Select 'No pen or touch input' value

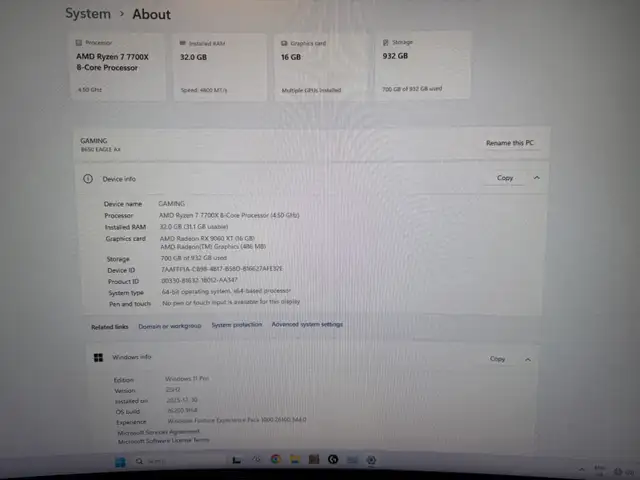(231, 302)
